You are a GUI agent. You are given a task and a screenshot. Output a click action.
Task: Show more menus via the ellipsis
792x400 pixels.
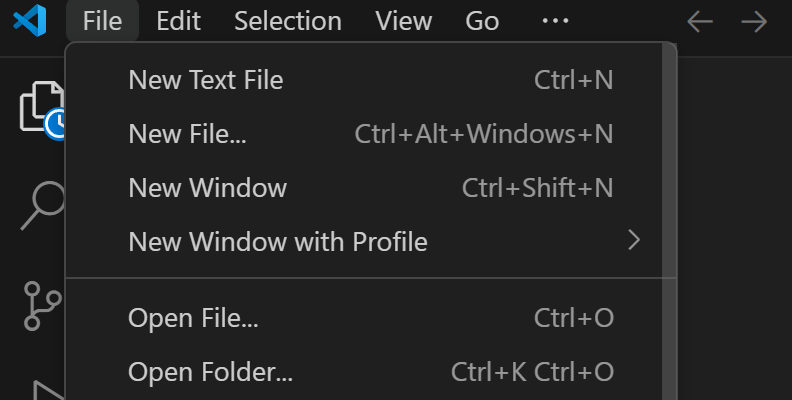(x=555, y=21)
